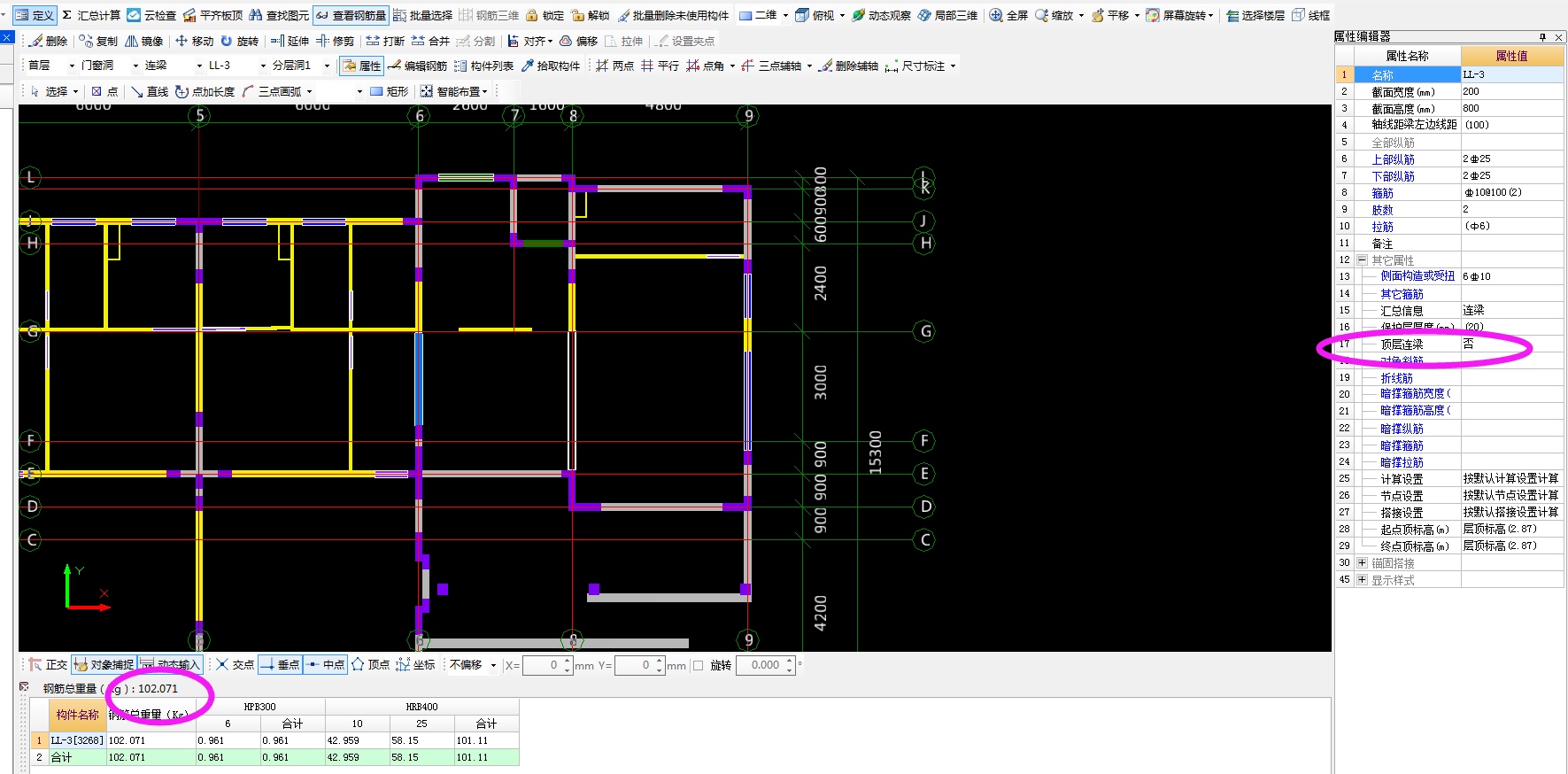Select the 合并 merge tool

click(430, 41)
